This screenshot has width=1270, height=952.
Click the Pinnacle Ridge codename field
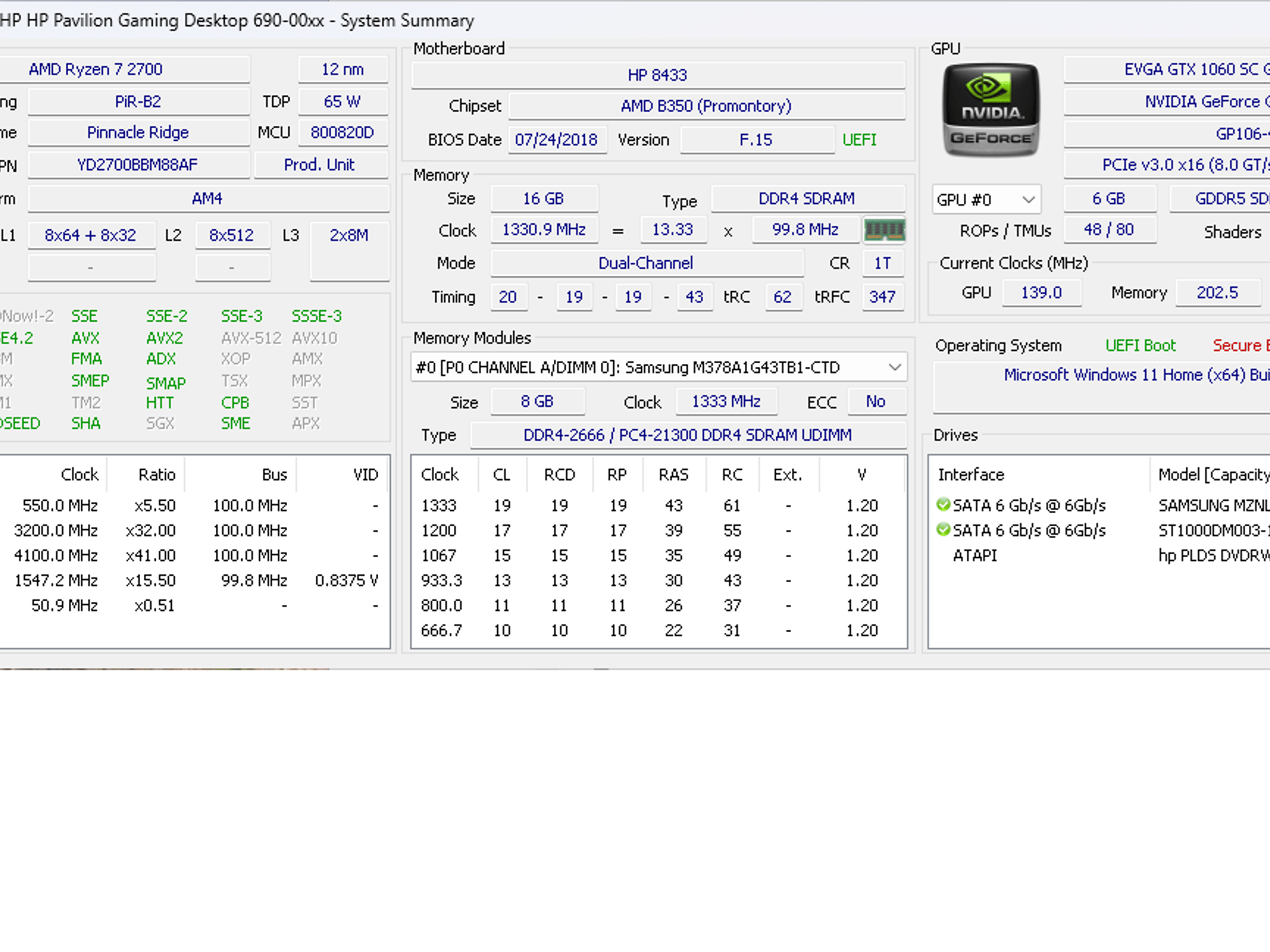tap(138, 133)
